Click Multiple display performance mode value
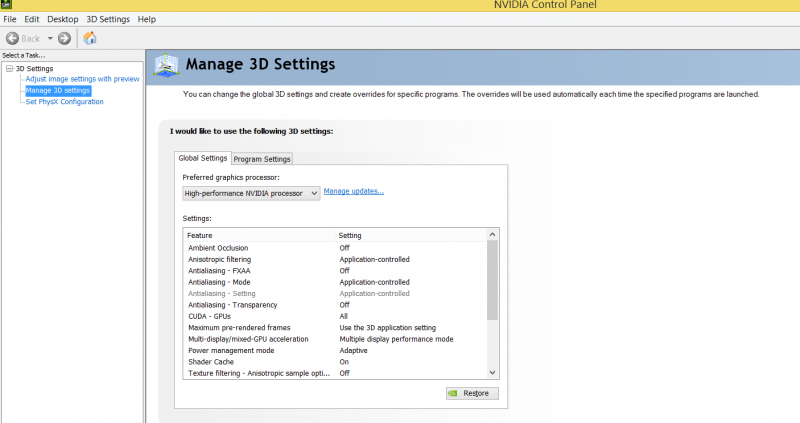Image resolution: width=800 pixels, height=423 pixels. coord(396,339)
